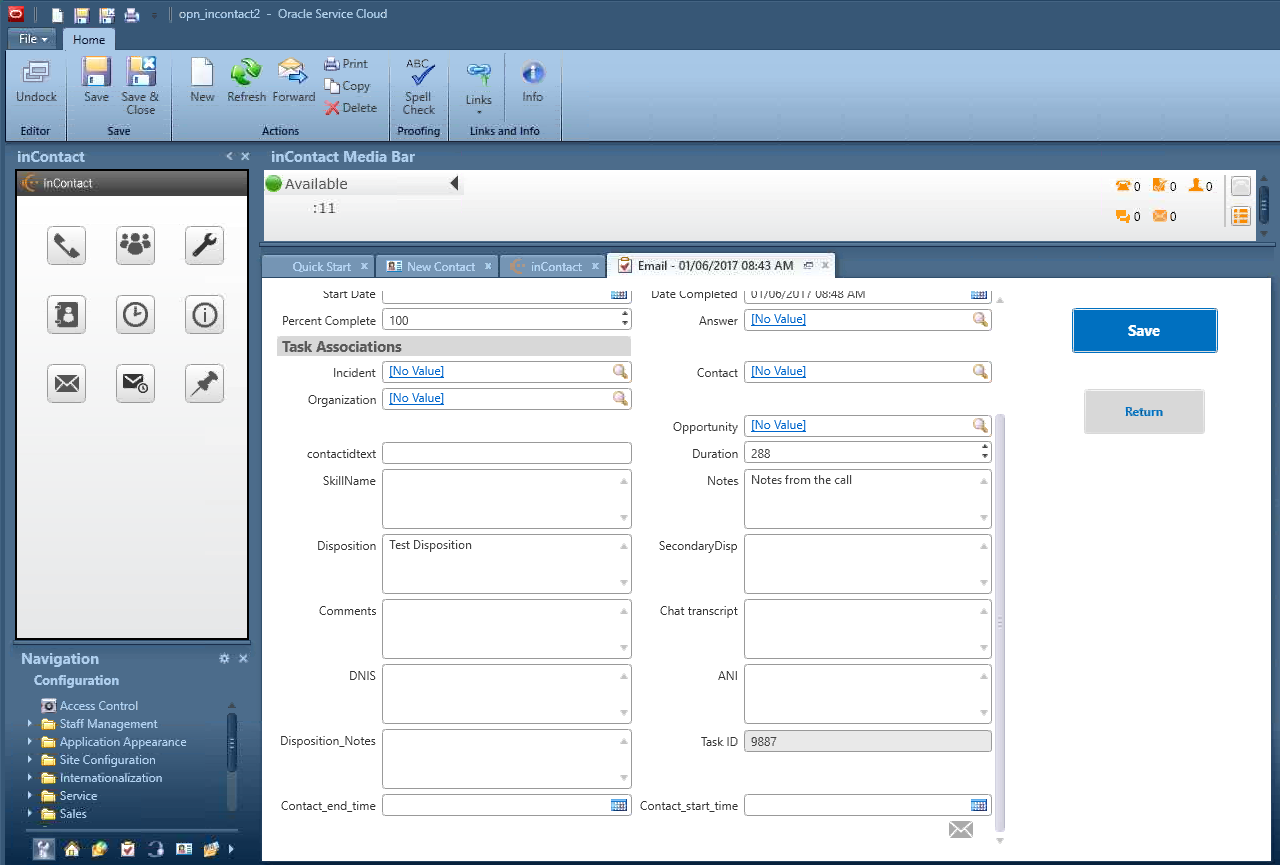This screenshot has height=865, width=1280.
Task: Search for an Incident using the magnifier
Action: coord(621,371)
